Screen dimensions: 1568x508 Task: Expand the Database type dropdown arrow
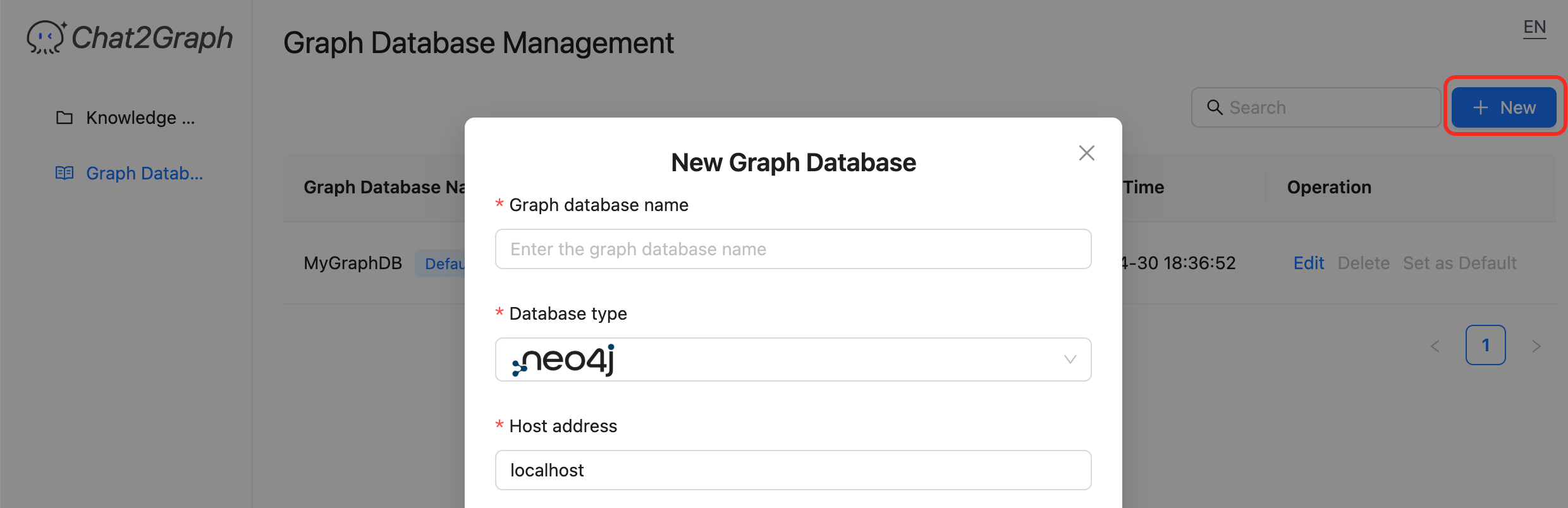tap(1070, 360)
